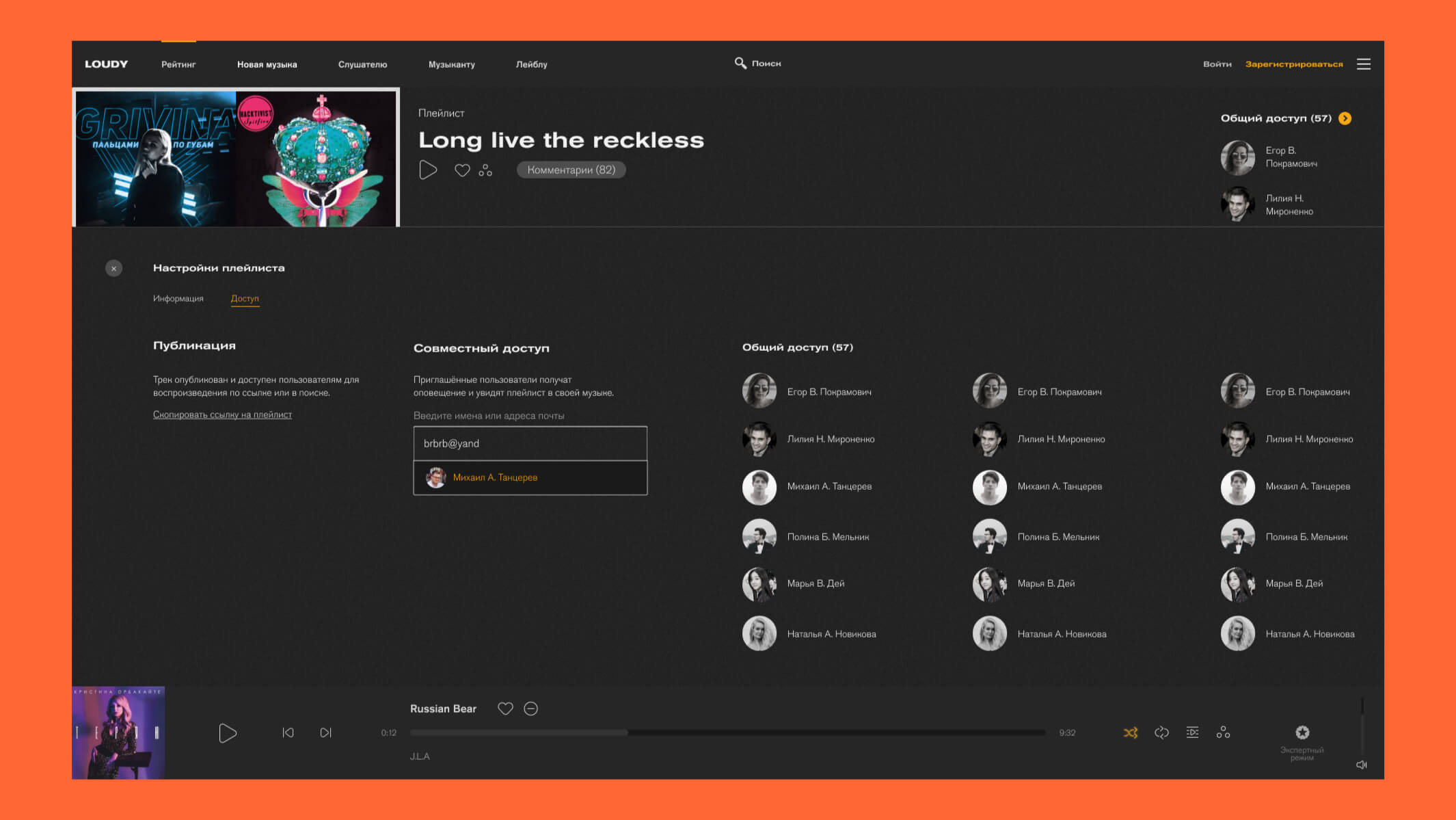Click Скопировать ссылку на плейлист link

(222, 414)
